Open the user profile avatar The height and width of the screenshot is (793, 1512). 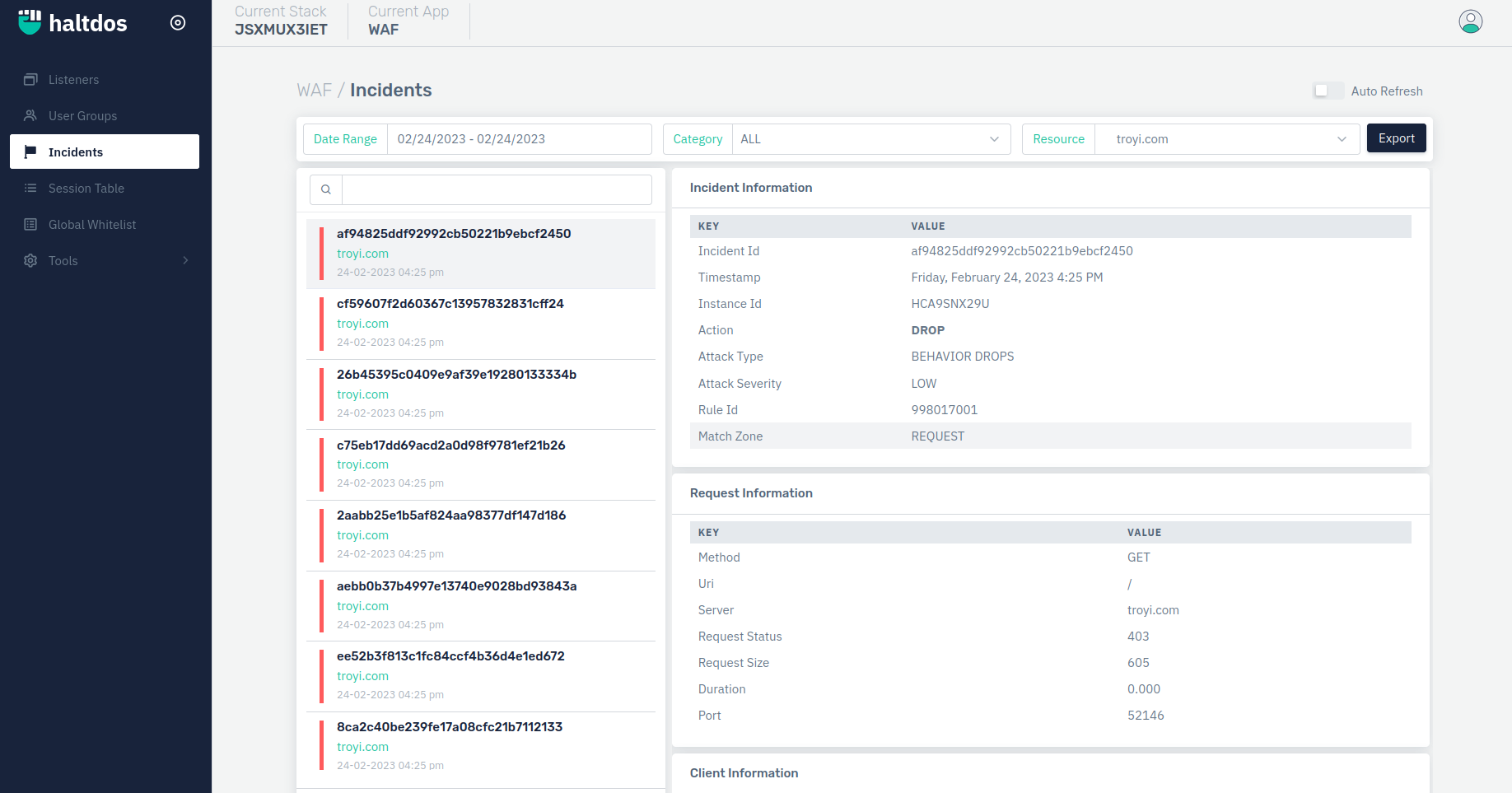(x=1471, y=21)
